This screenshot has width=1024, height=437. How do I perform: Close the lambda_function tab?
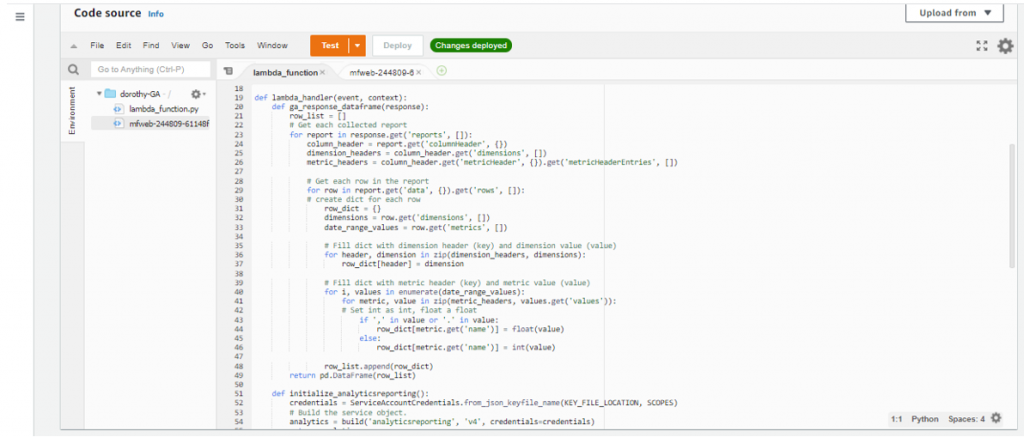tap(323, 73)
